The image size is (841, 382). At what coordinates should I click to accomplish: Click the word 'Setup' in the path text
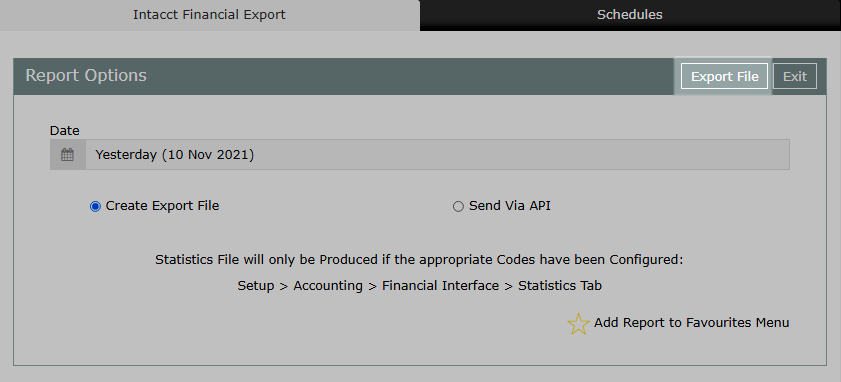[x=256, y=286]
